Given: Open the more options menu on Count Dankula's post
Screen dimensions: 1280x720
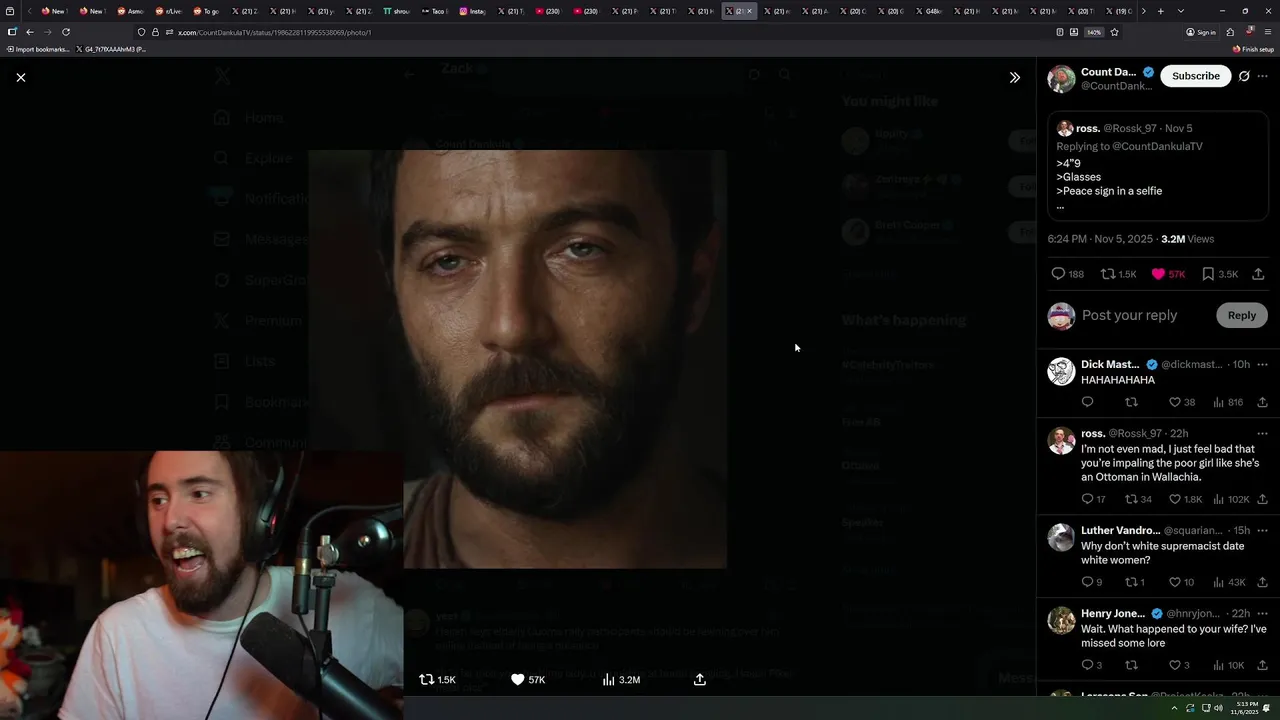Looking at the screenshot, I should [x=1263, y=76].
